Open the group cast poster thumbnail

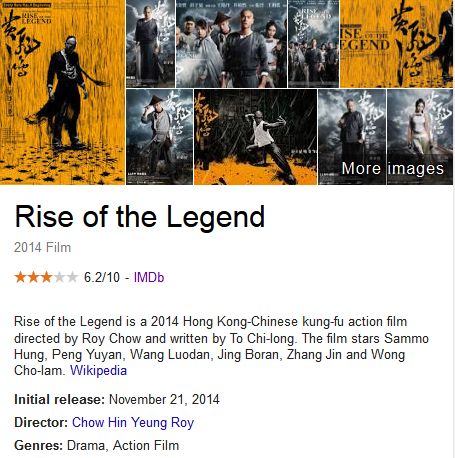tap(231, 44)
